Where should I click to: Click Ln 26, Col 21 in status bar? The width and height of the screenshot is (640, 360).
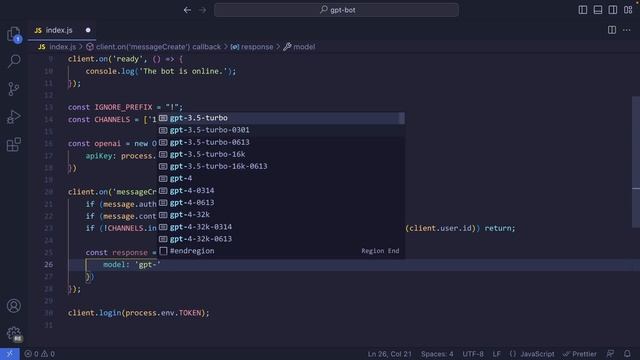pos(389,354)
